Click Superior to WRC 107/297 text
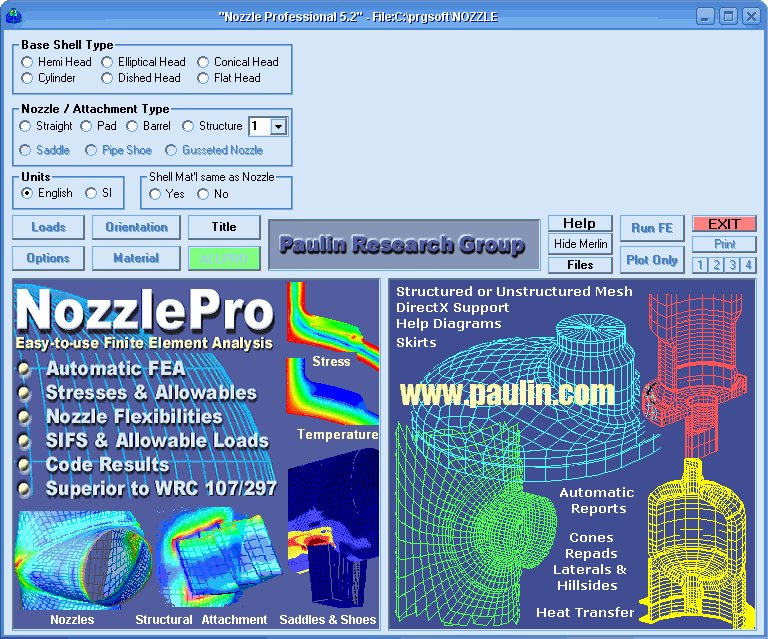 pos(161,489)
